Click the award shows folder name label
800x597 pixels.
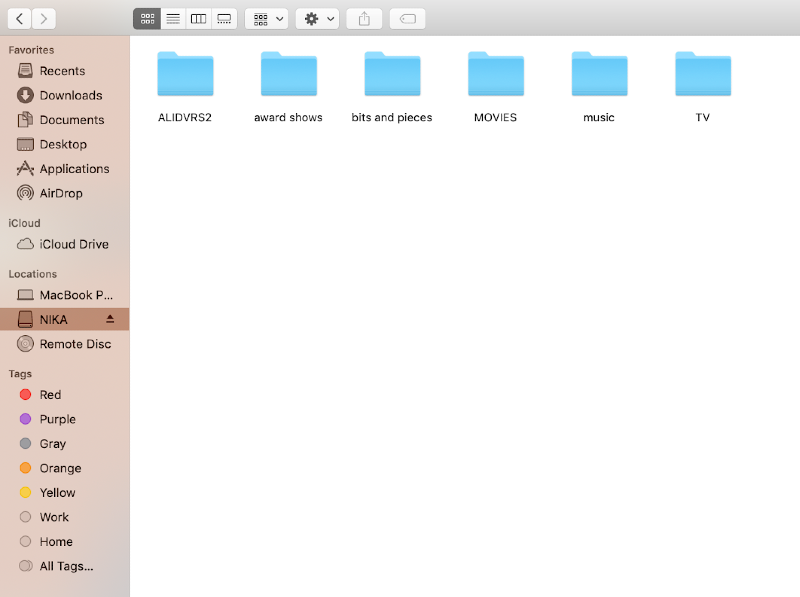click(x=288, y=118)
